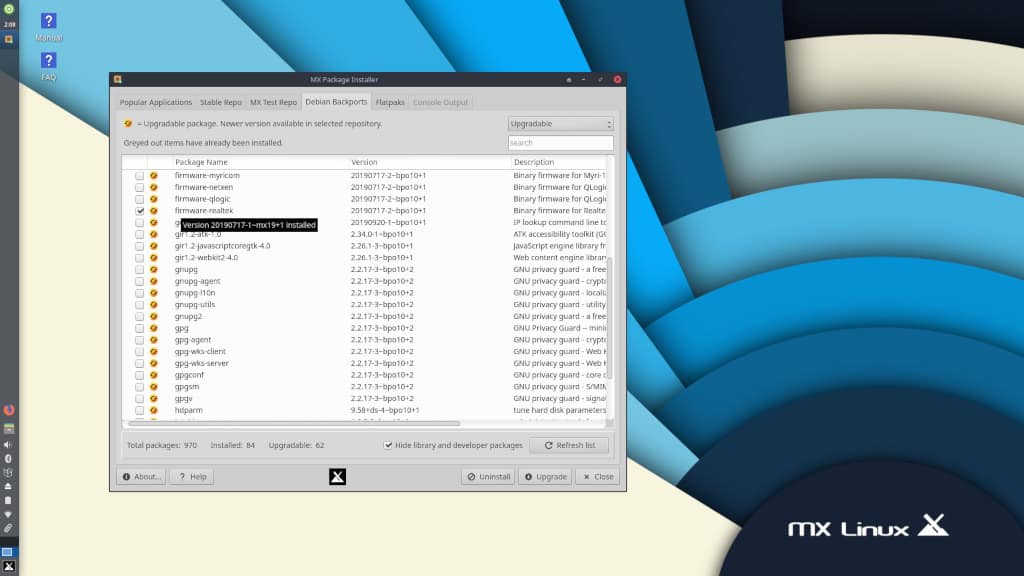Switch to the Stable Repo tab
1024x576 pixels.
220,102
